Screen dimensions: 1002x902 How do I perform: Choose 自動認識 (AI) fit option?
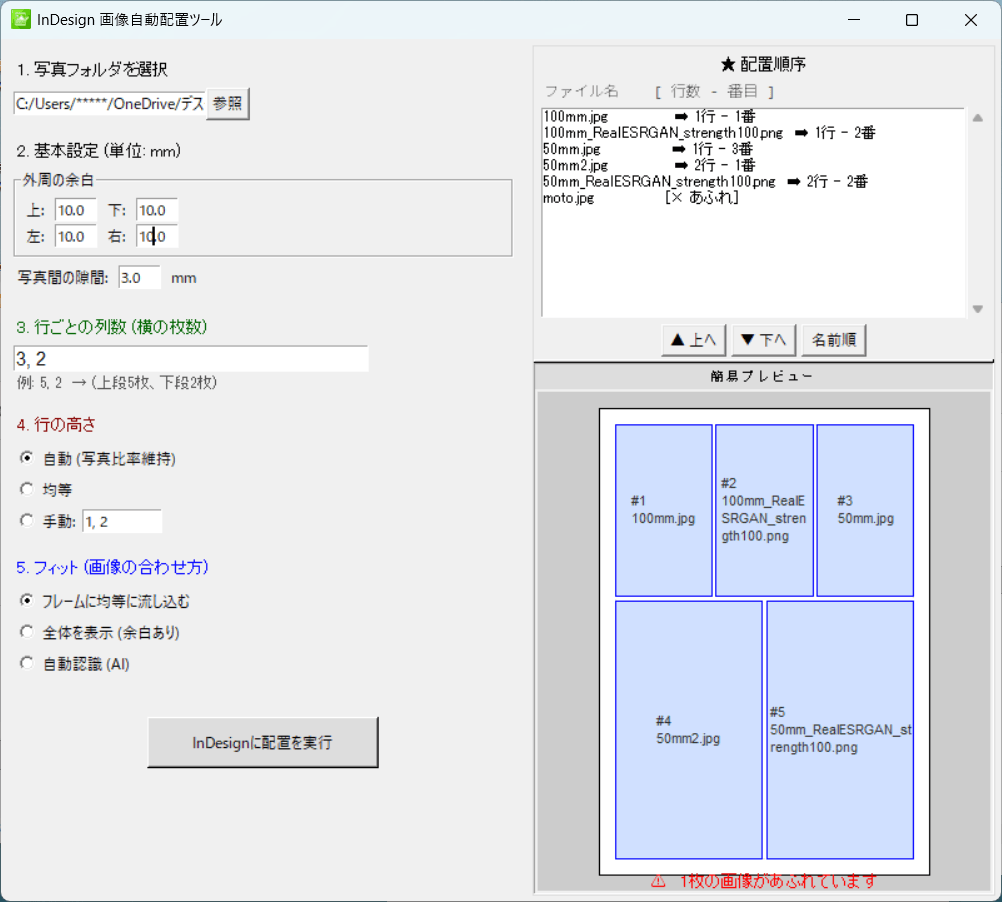[x=27, y=664]
